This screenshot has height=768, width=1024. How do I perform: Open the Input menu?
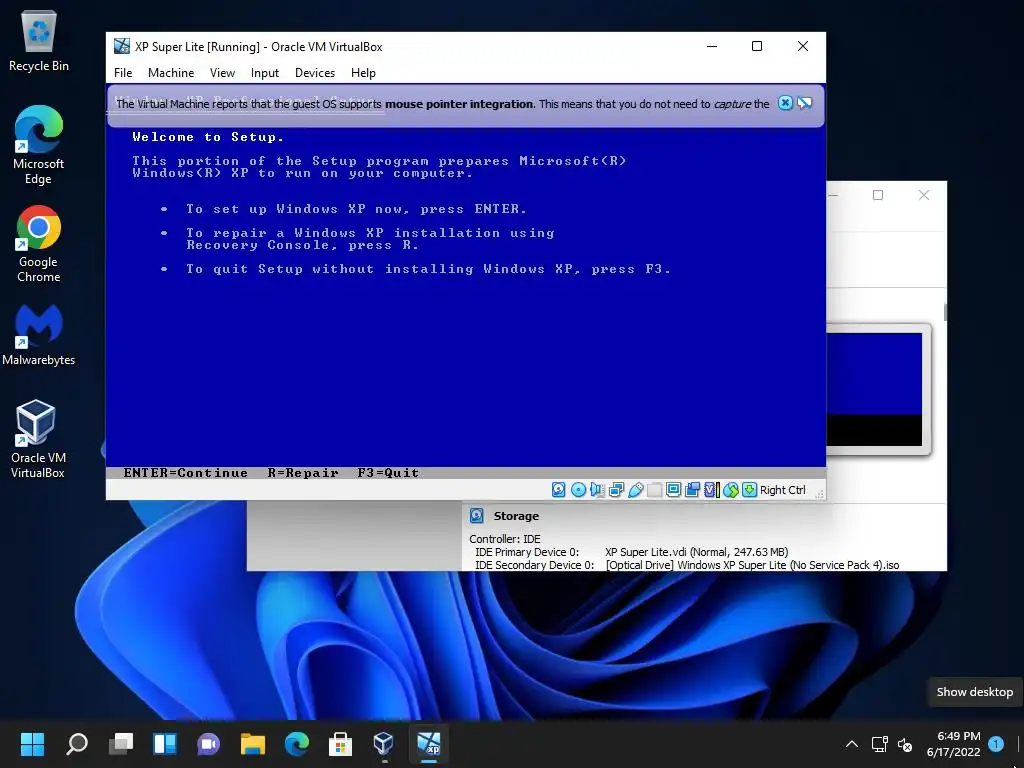pos(264,72)
